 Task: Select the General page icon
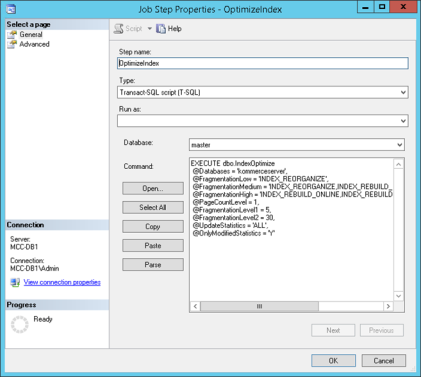coord(12,34)
